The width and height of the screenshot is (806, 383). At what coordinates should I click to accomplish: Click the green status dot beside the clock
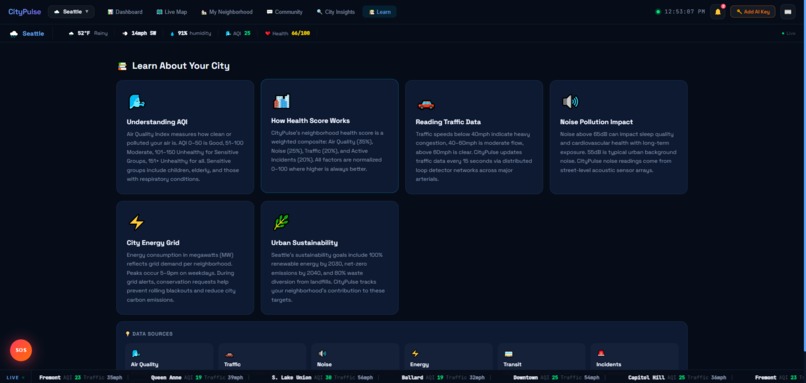(x=657, y=12)
